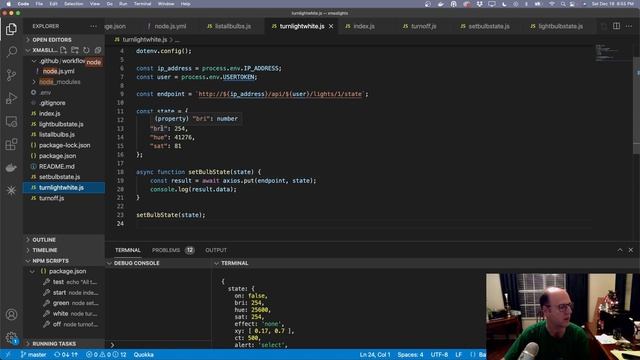Refresh the explorer file tree
The width and height of the screenshot is (640, 360).
[86, 50]
